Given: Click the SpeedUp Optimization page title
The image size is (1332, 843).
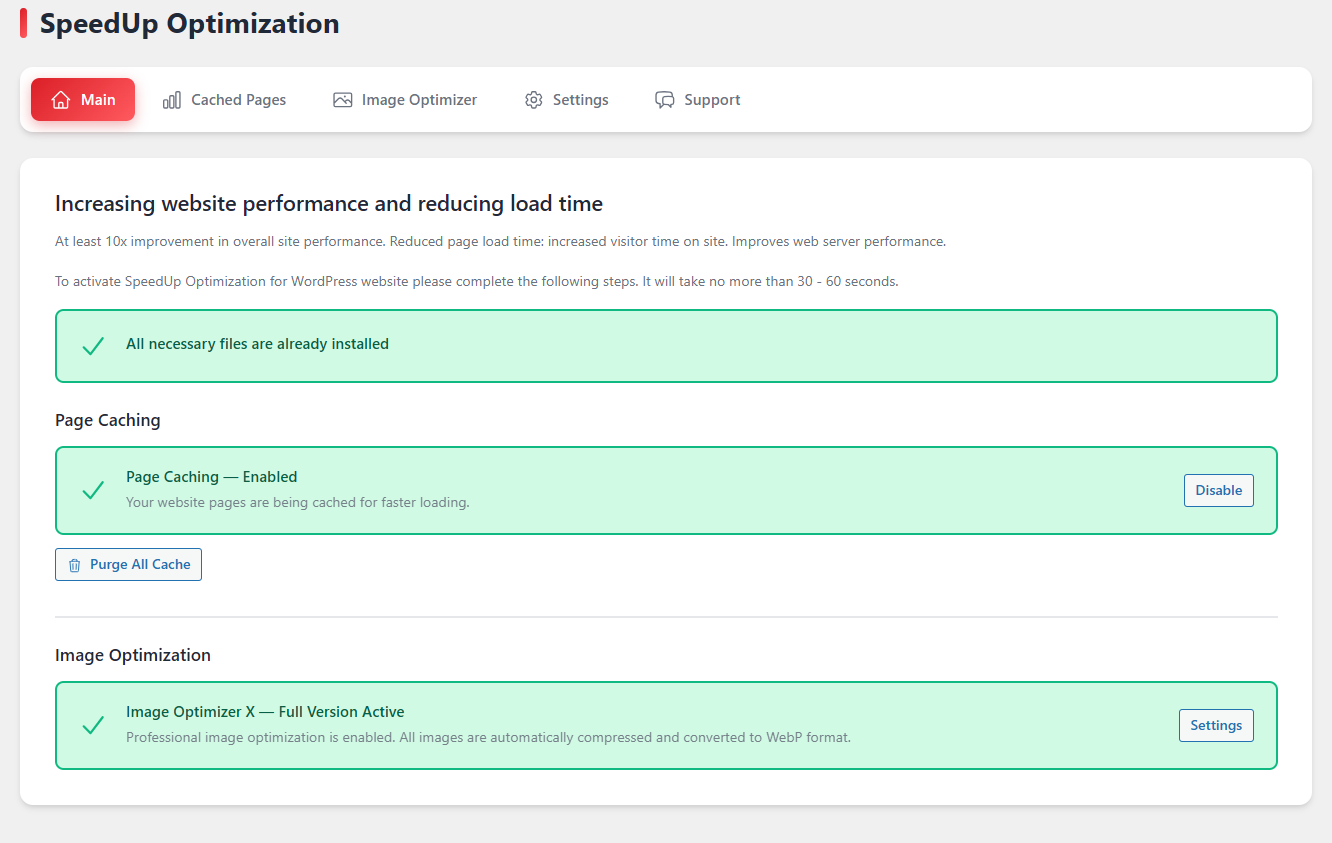Looking at the screenshot, I should (189, 23).
